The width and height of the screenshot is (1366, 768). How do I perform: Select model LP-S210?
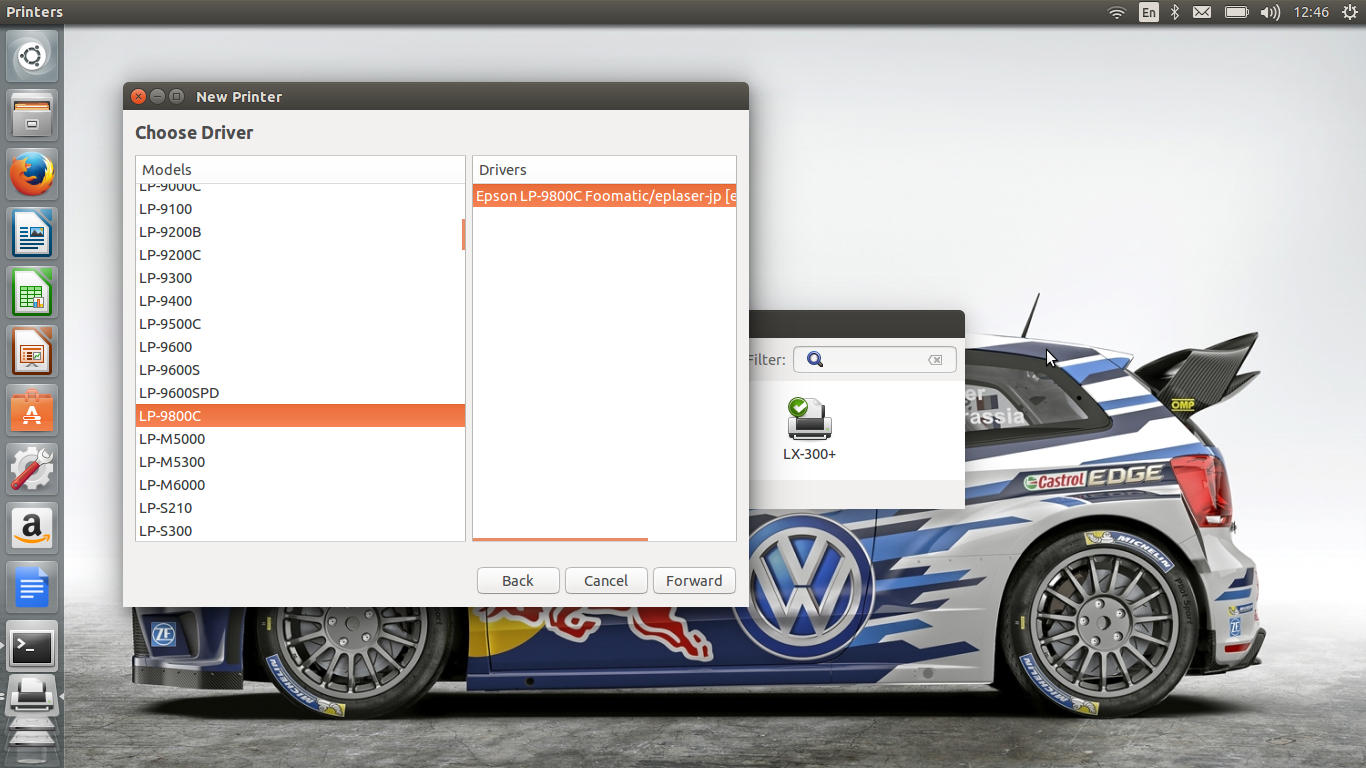pos(300,508)
